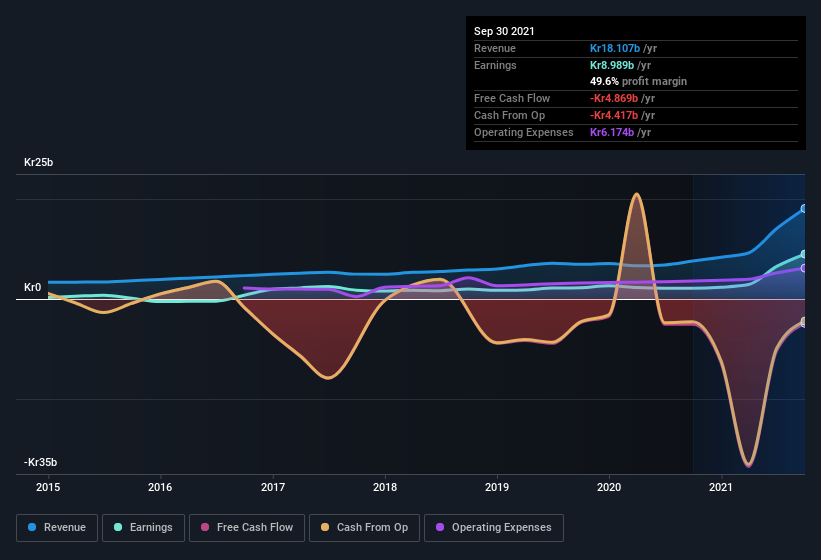Click the 2021 x-axis year label
Screen dimensions: 821x560
721,487
